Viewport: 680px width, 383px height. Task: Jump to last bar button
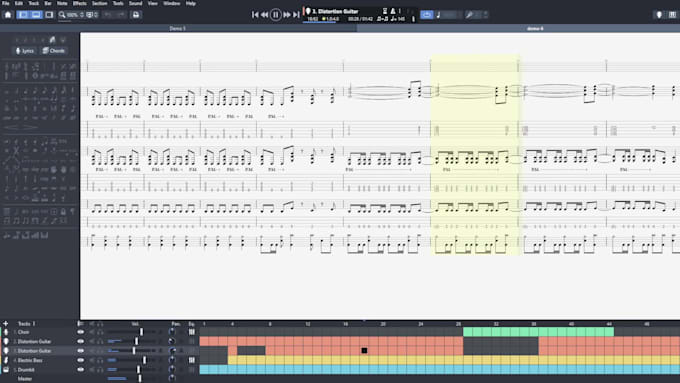tap(296, 15)
